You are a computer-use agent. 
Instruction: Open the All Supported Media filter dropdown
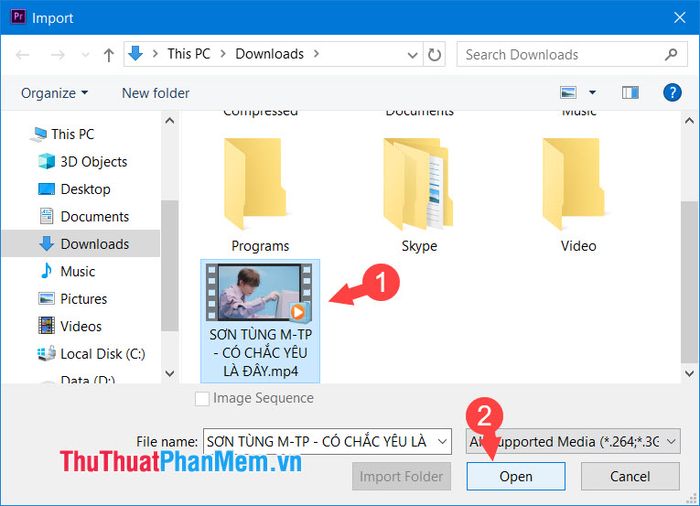coord(573,442)
